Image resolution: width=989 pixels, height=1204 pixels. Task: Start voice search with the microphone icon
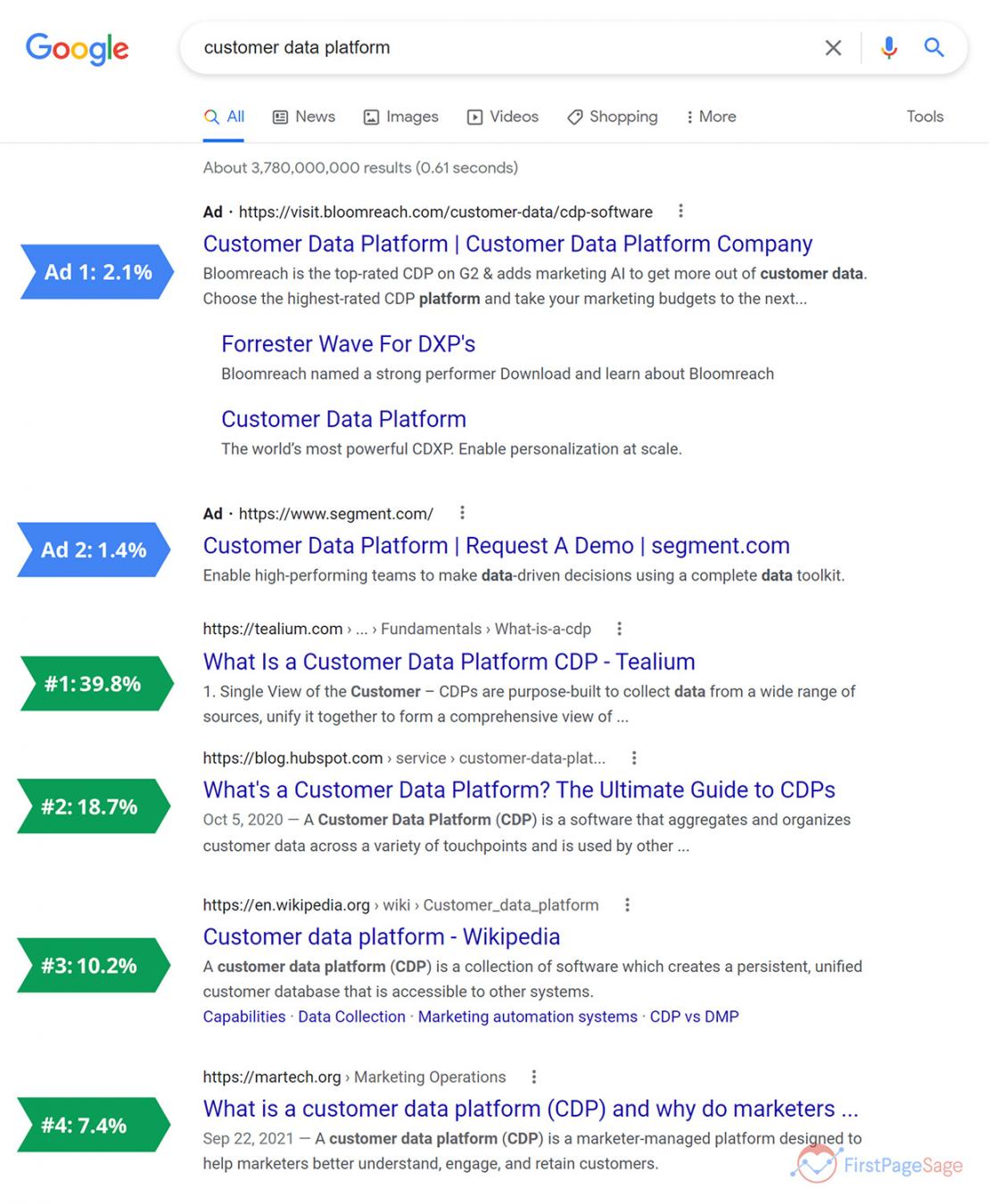[888, 47]
